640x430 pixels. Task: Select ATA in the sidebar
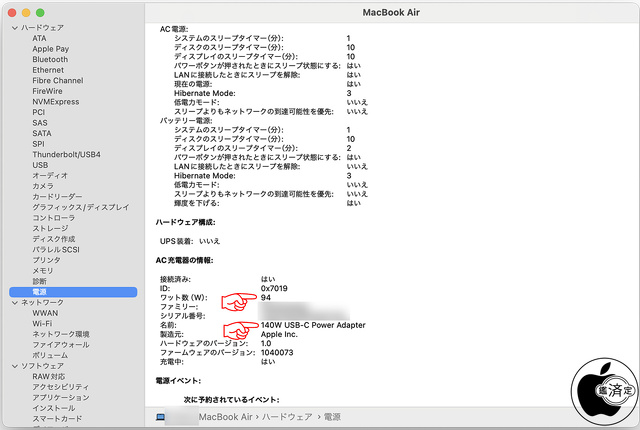(x=39, y=38)
